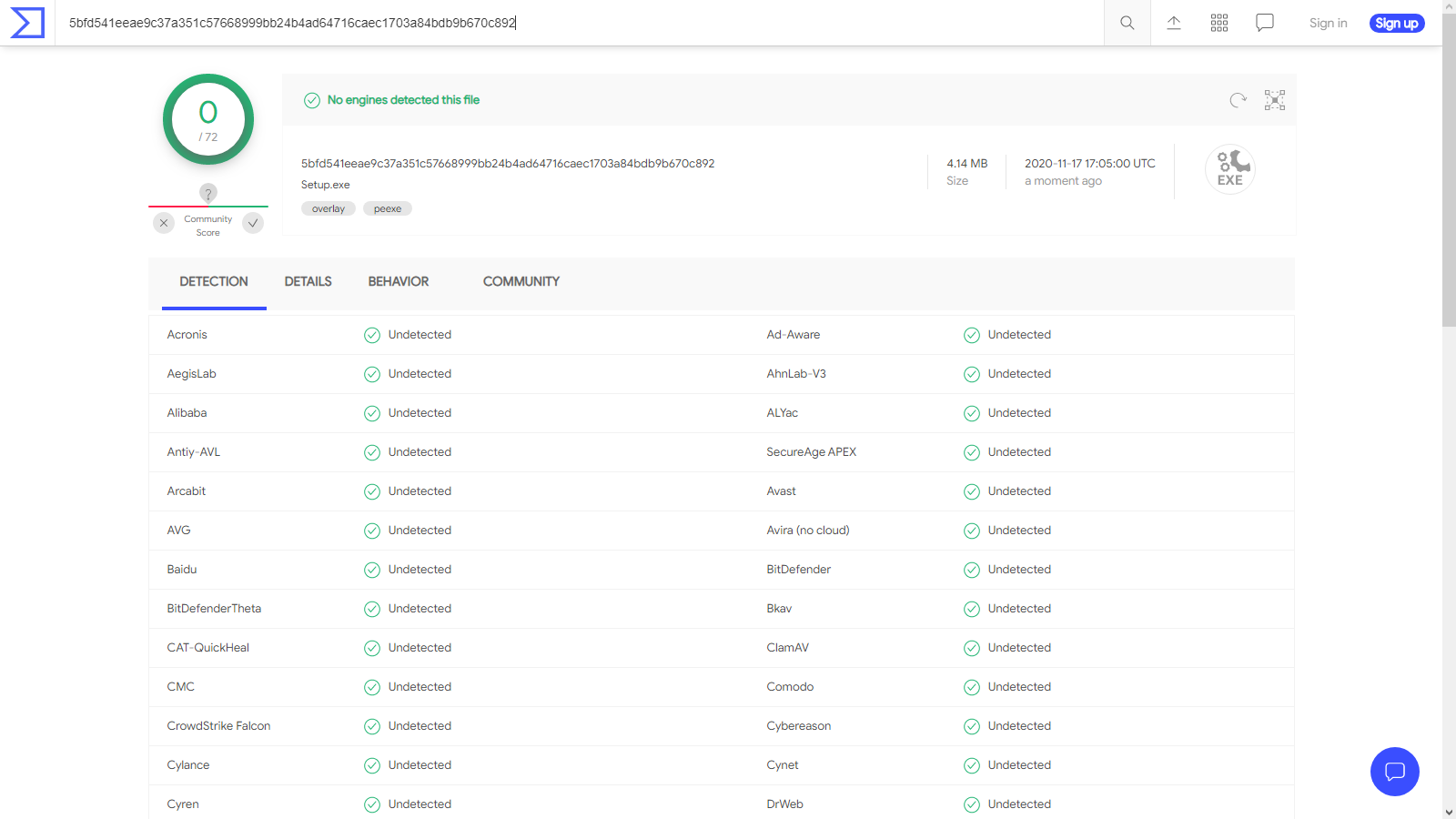Click the CMC engine name
The height and width of the screenshot is (819, 1456).
tap(181, 687)
